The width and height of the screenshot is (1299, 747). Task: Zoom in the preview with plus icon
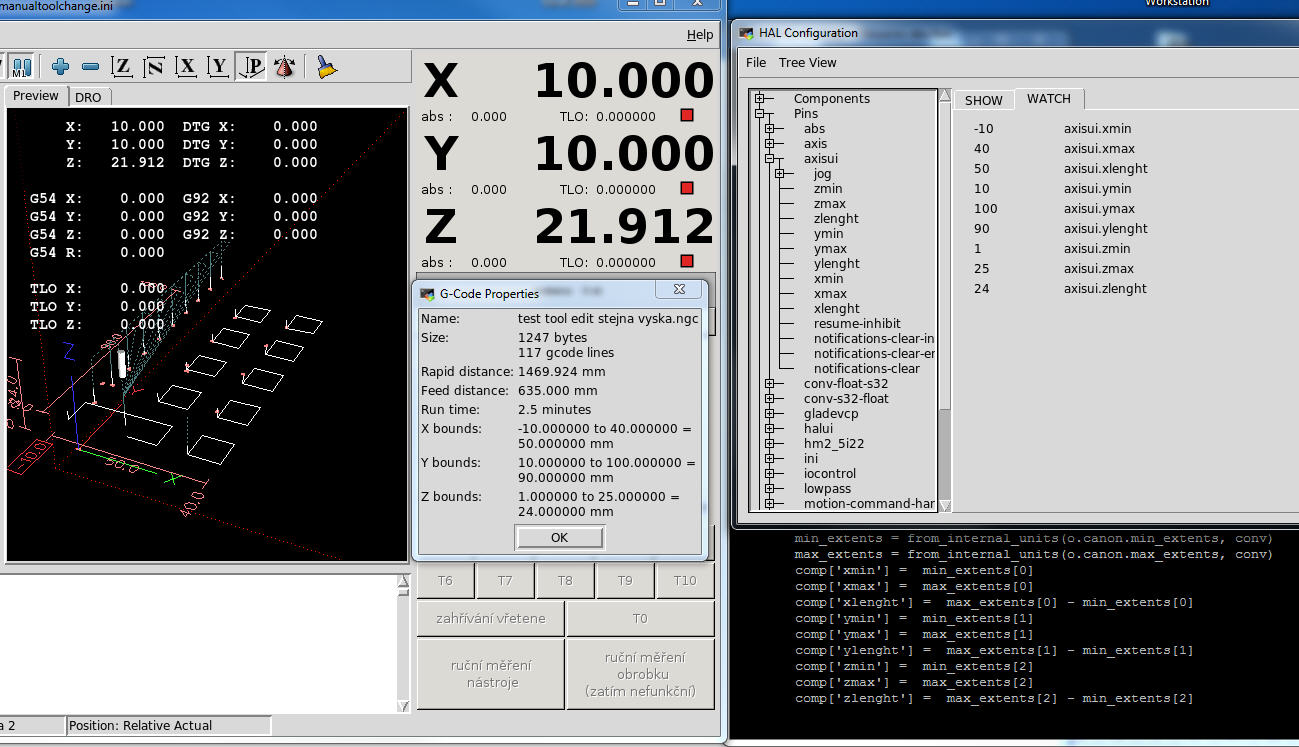click(x=60, y=67)
